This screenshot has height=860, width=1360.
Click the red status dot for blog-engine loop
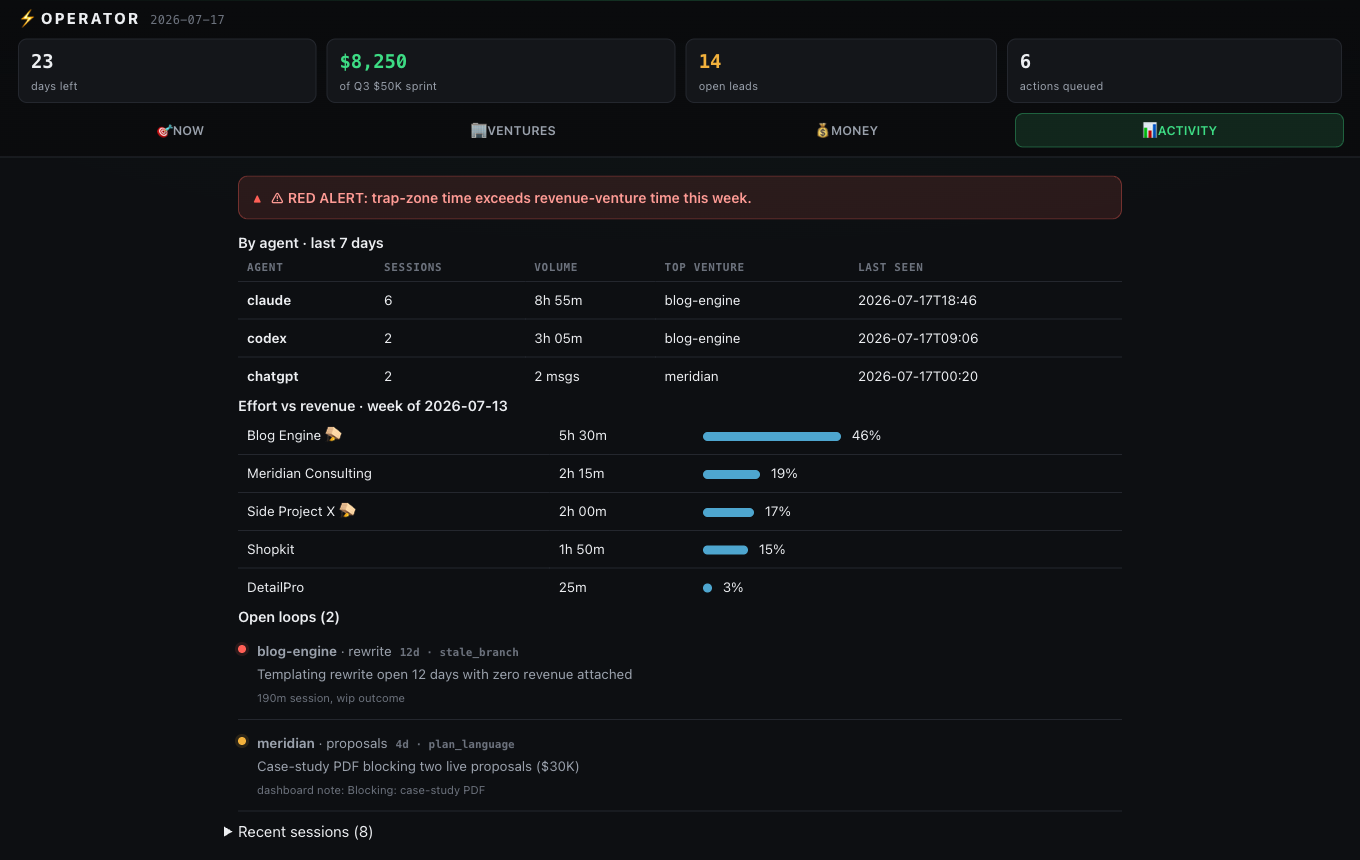coord(242,649)
